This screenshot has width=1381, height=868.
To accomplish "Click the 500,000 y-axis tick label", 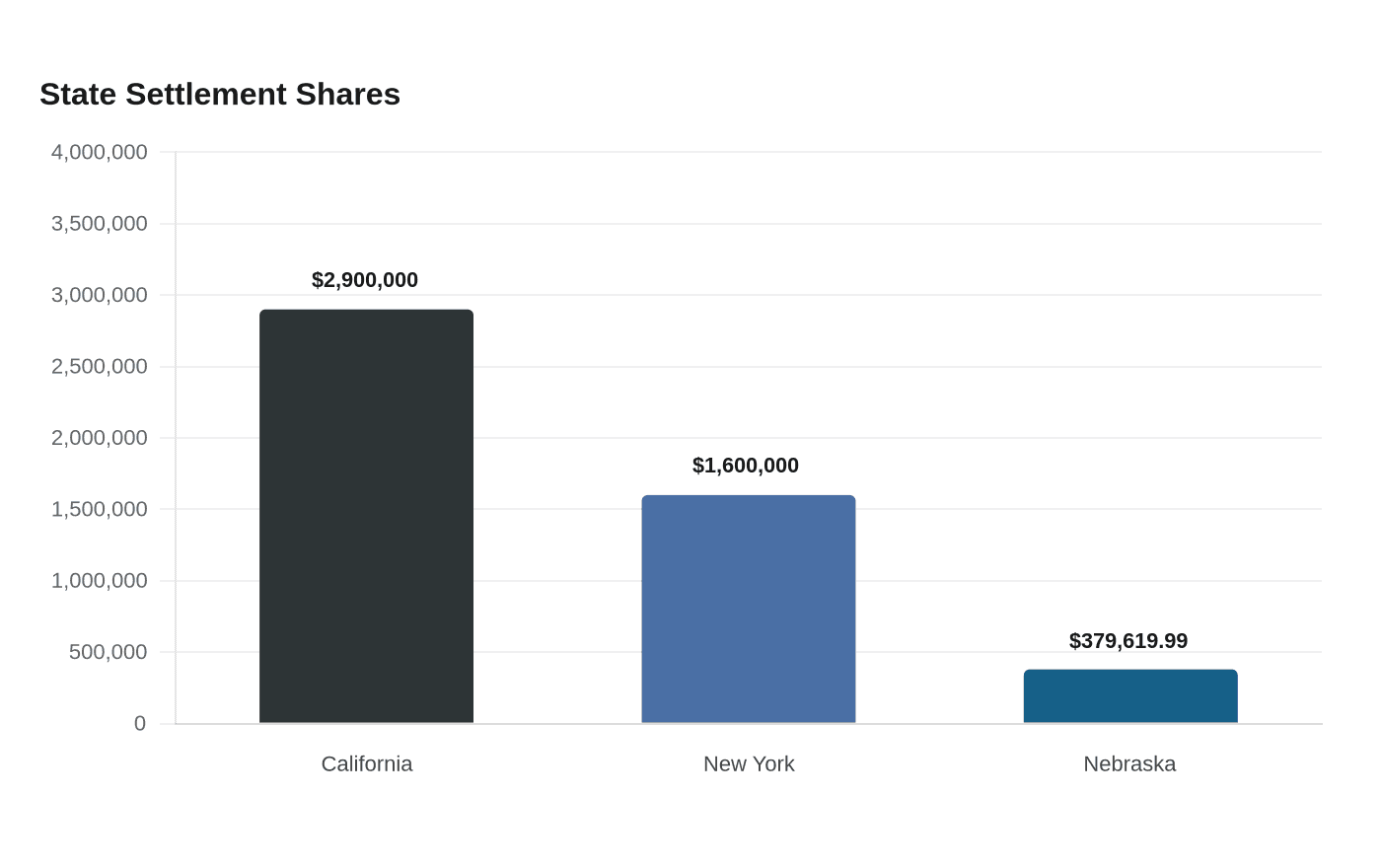I will point(109,652).
